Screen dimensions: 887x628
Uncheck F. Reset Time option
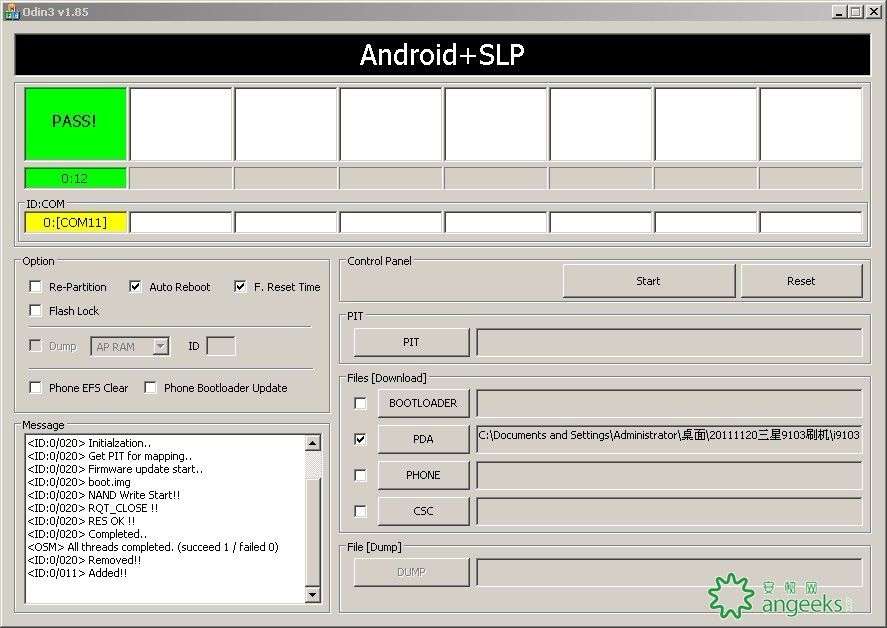tap(240, 287)
